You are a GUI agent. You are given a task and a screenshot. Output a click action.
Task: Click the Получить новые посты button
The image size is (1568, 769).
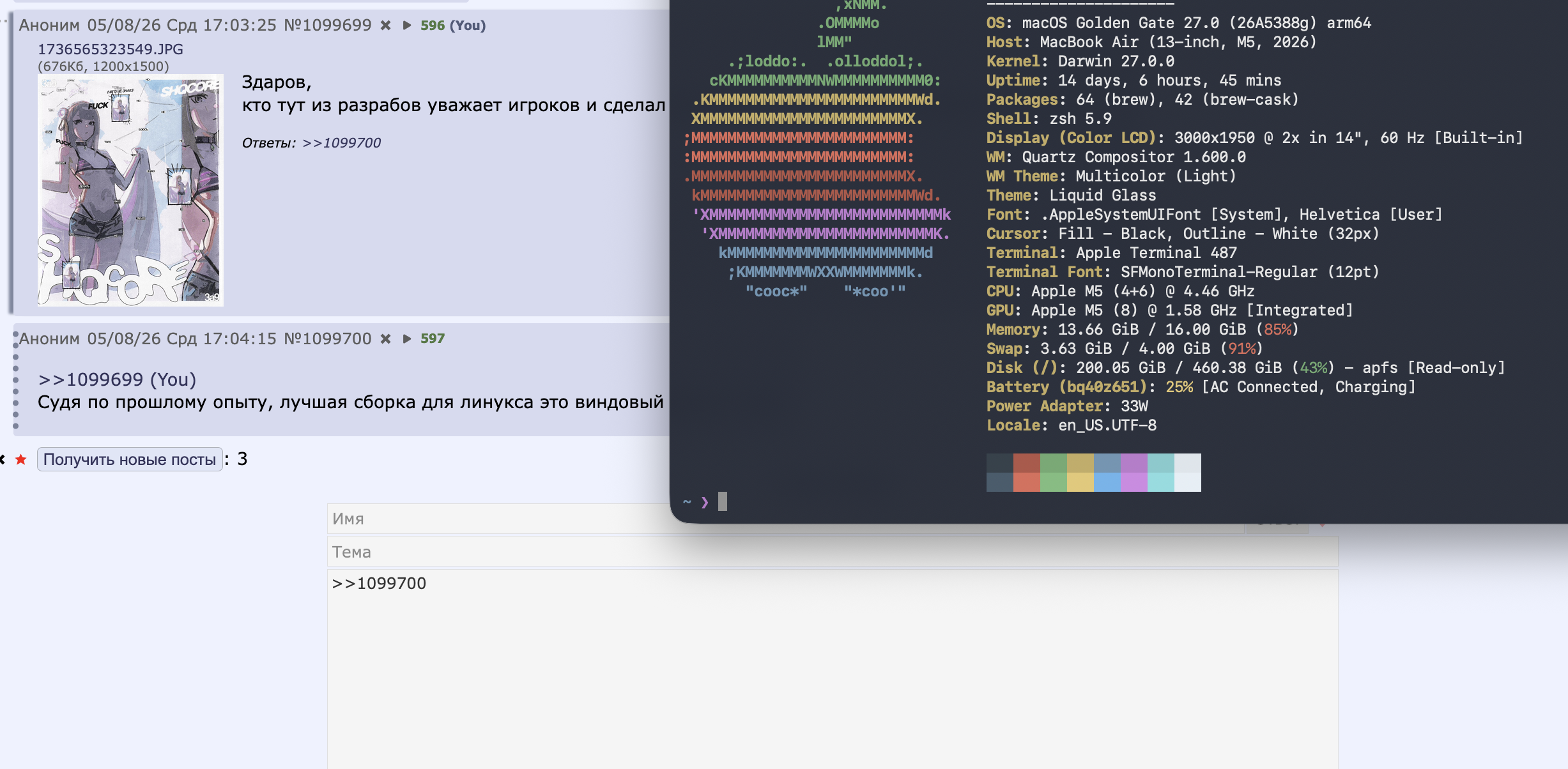click(x=130, y=459)
